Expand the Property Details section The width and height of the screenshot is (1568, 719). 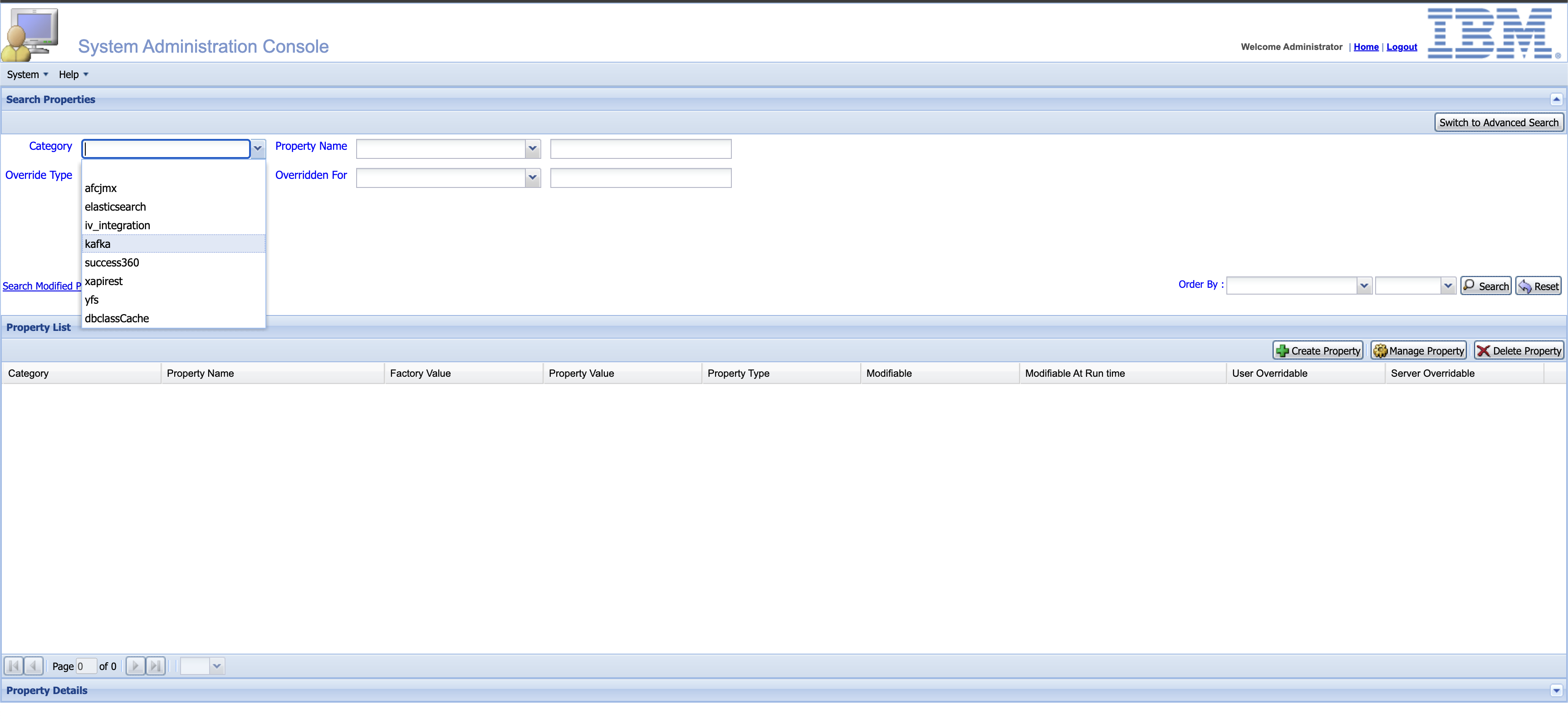click(x=1557, y=690)
